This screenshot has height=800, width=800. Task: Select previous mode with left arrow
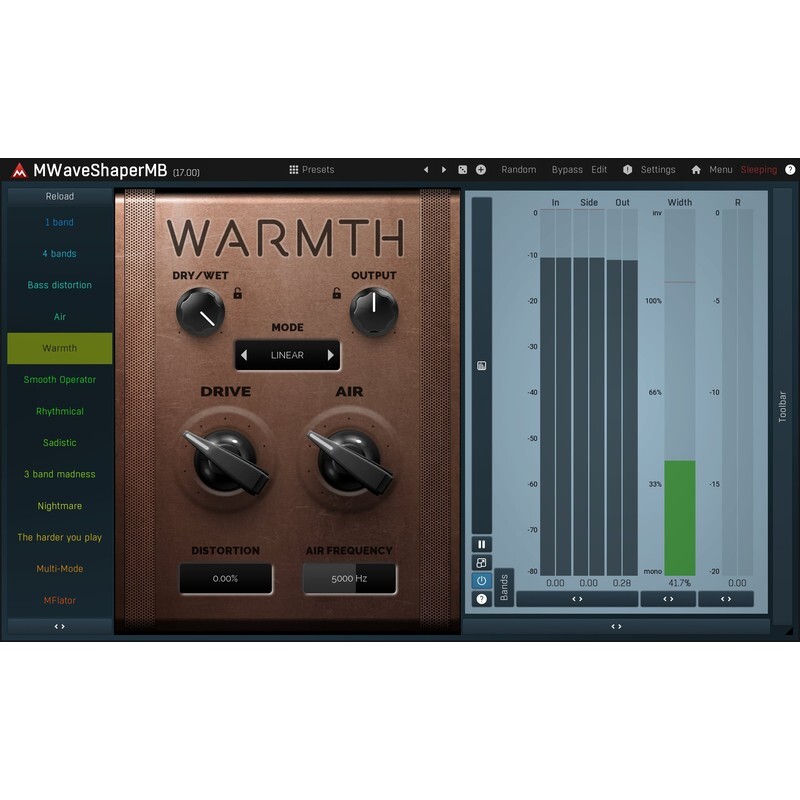click(x=244, y=355)
